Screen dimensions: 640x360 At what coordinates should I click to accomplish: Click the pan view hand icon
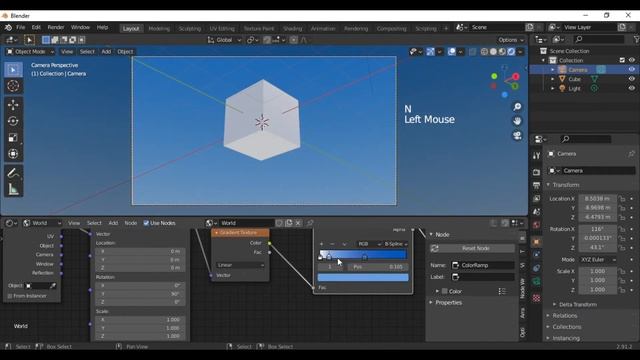pos(517,121)
